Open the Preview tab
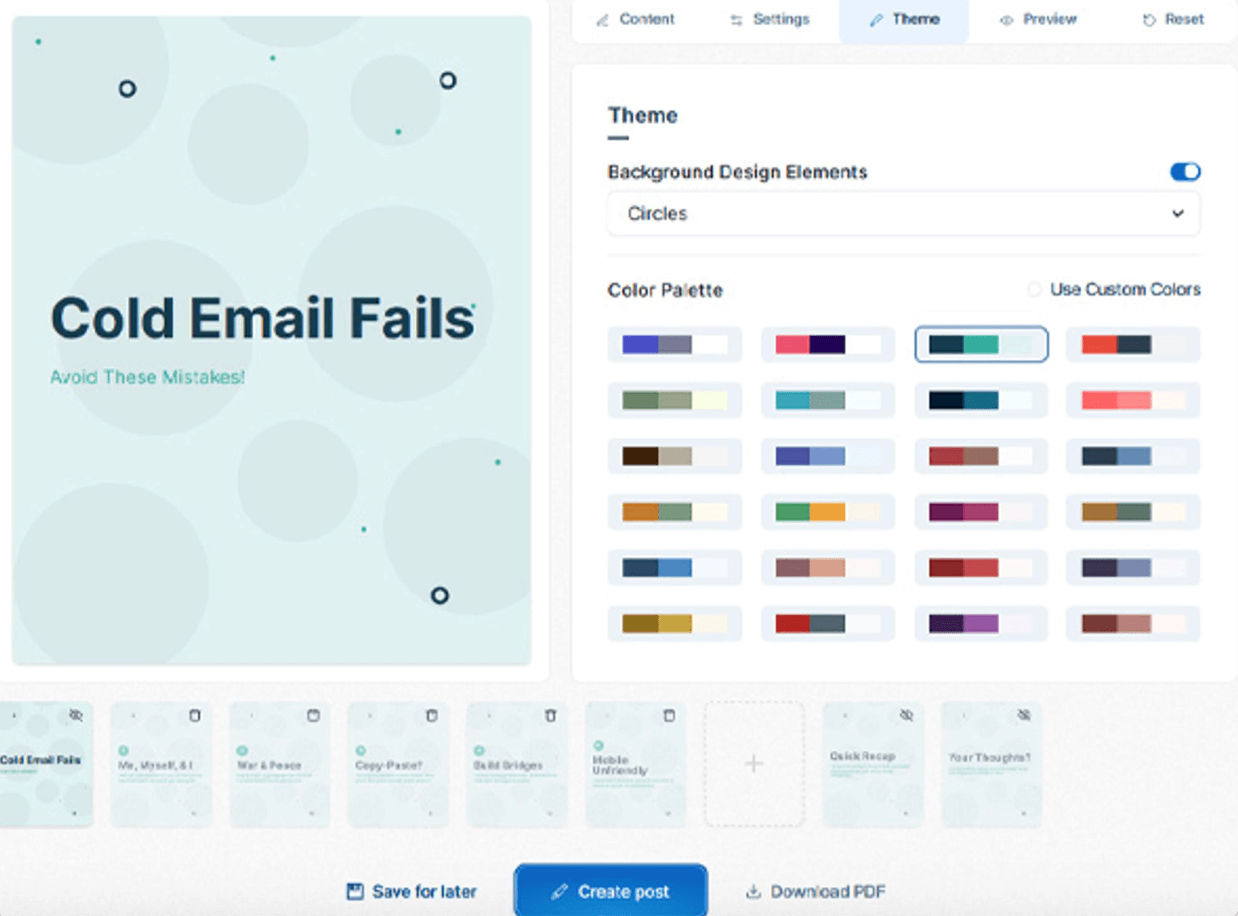Viewport: 1238px width, 916px height. pos(1038,20)
